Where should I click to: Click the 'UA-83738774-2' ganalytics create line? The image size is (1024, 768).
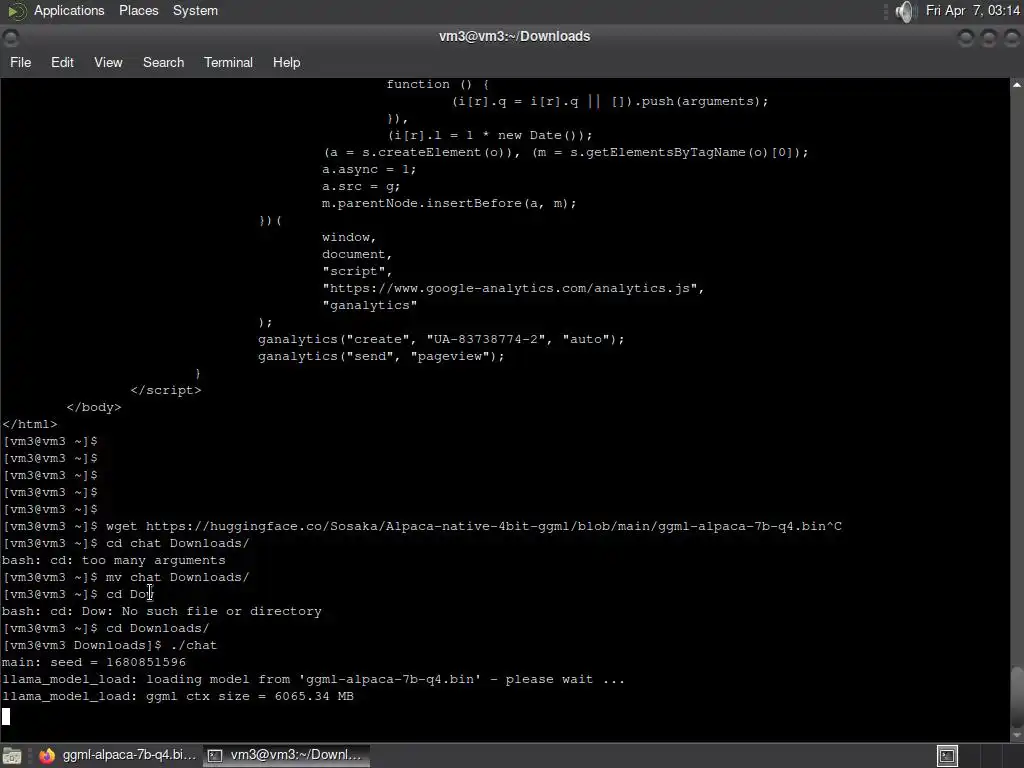pos(441,340)
